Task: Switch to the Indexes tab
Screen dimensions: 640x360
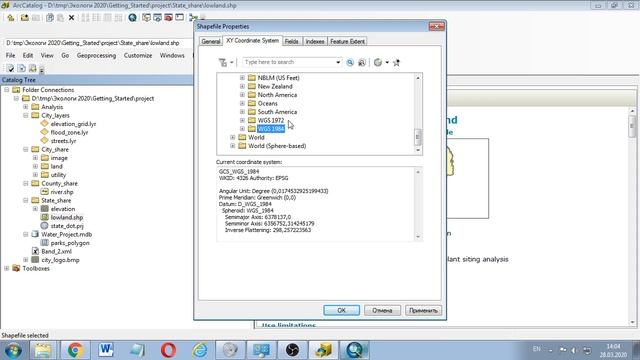Action: 315,41
